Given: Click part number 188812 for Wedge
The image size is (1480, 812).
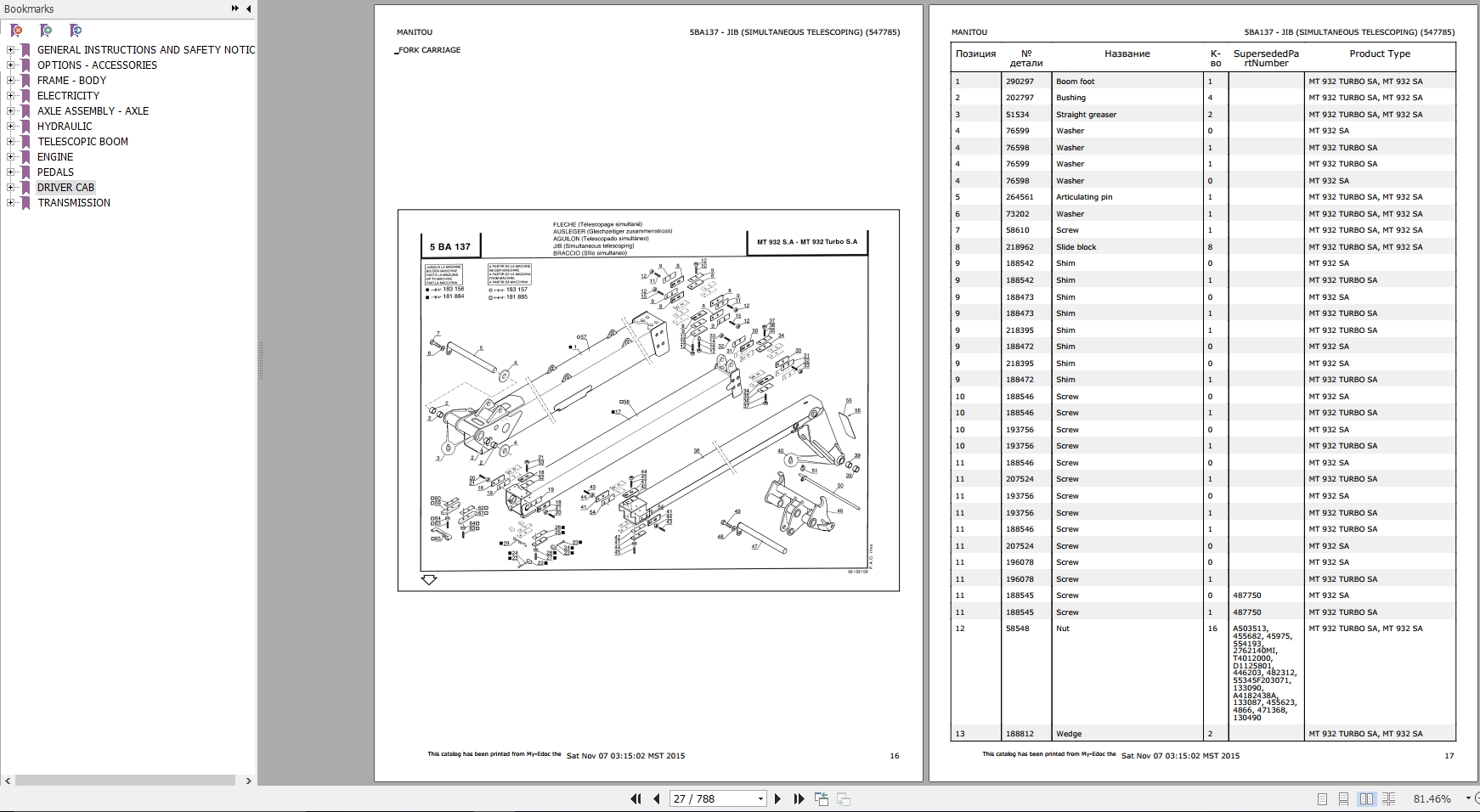Looking at the screenshot, I should click(x=1020, y=734).
